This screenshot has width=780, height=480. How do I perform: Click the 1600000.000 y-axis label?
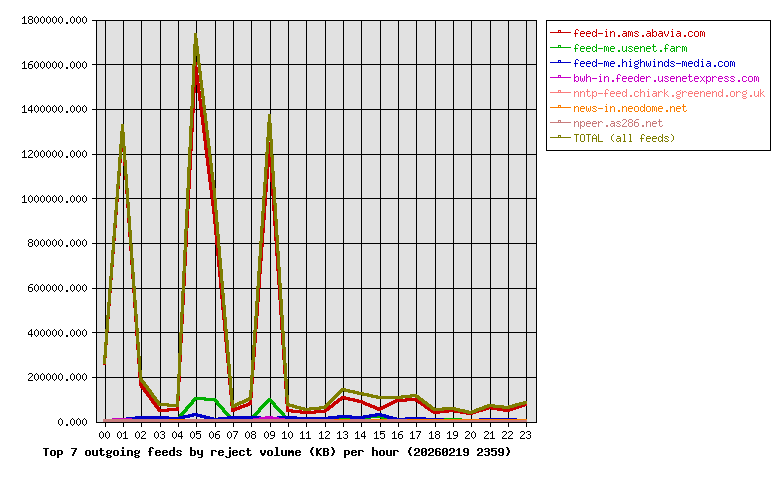[54, 65]
